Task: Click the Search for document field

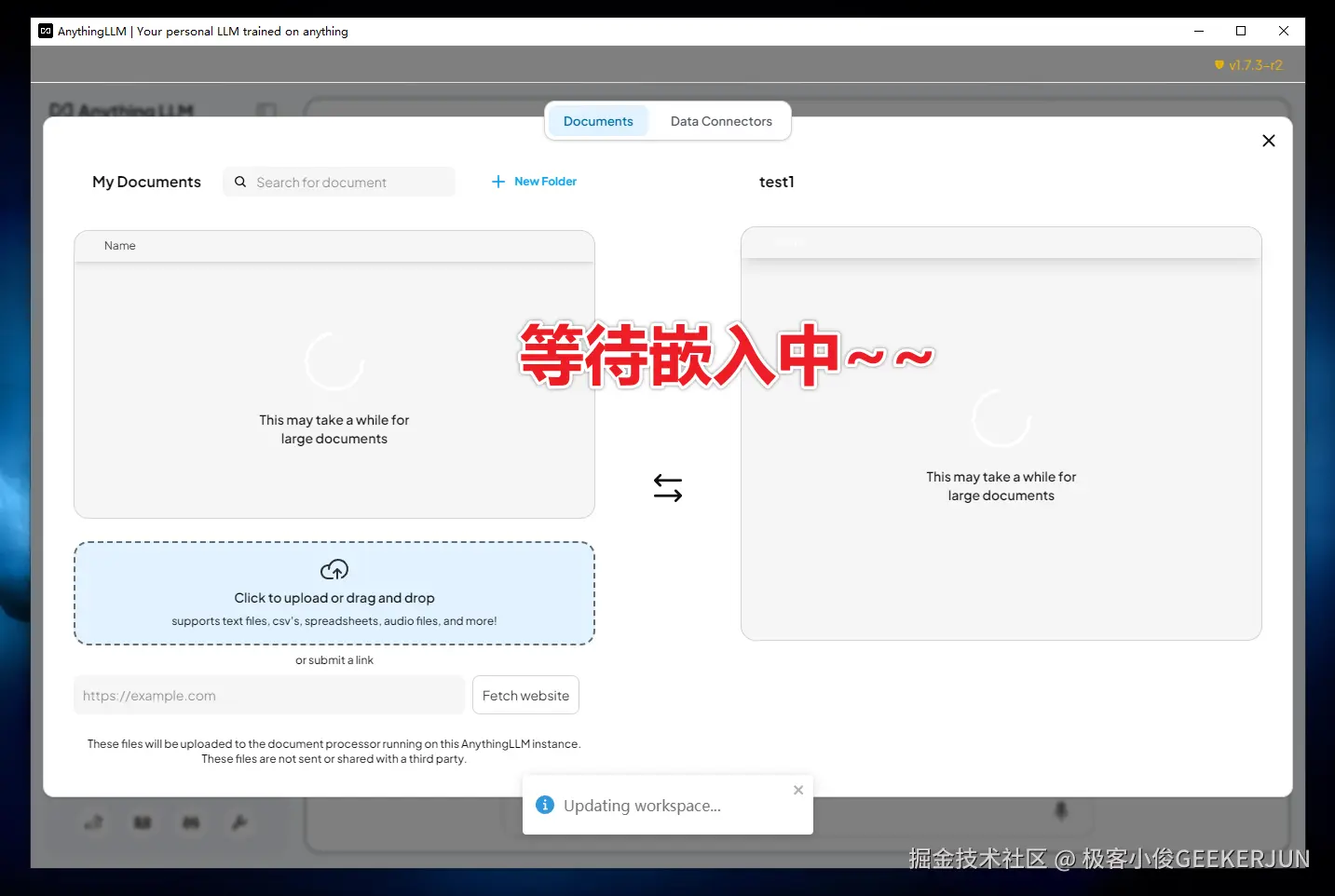Action: click(338, 183)
